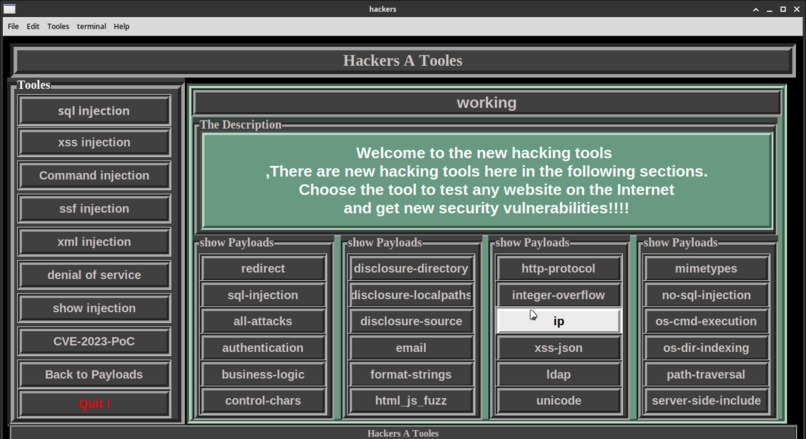Click the Hackers A Tooles footer label

coord(403,433)
